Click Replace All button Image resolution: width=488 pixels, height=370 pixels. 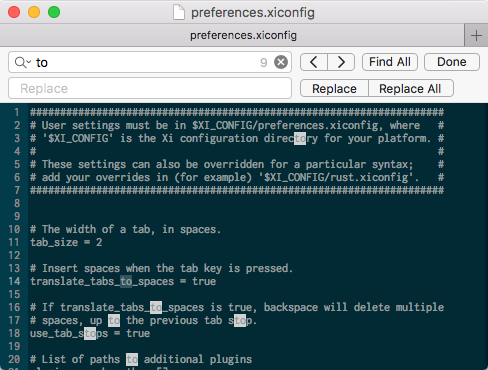pos(410,88)
